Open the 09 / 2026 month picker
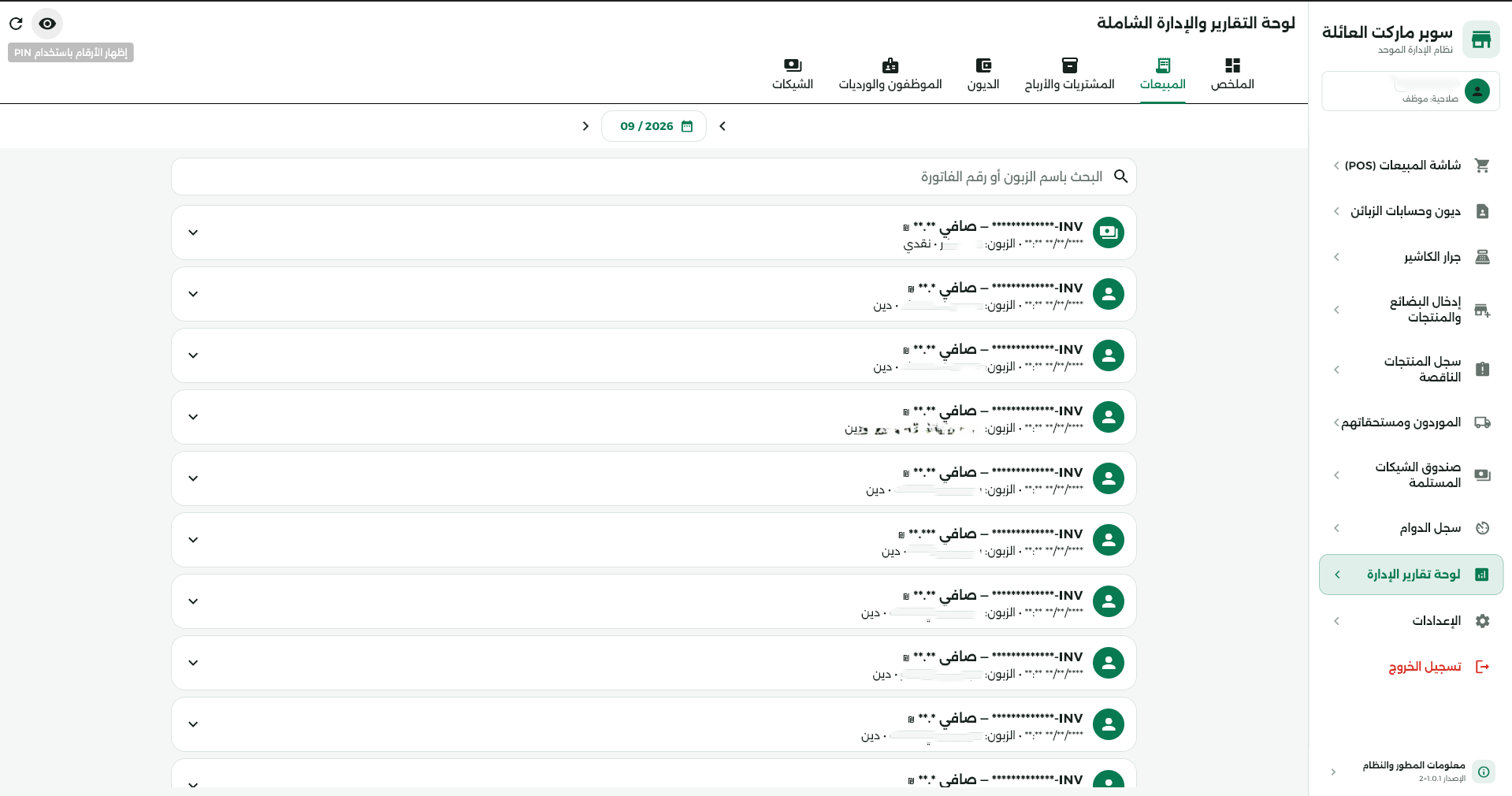Image resolution: width=1512 pixels, height=796 pixels. coord(654,126)
